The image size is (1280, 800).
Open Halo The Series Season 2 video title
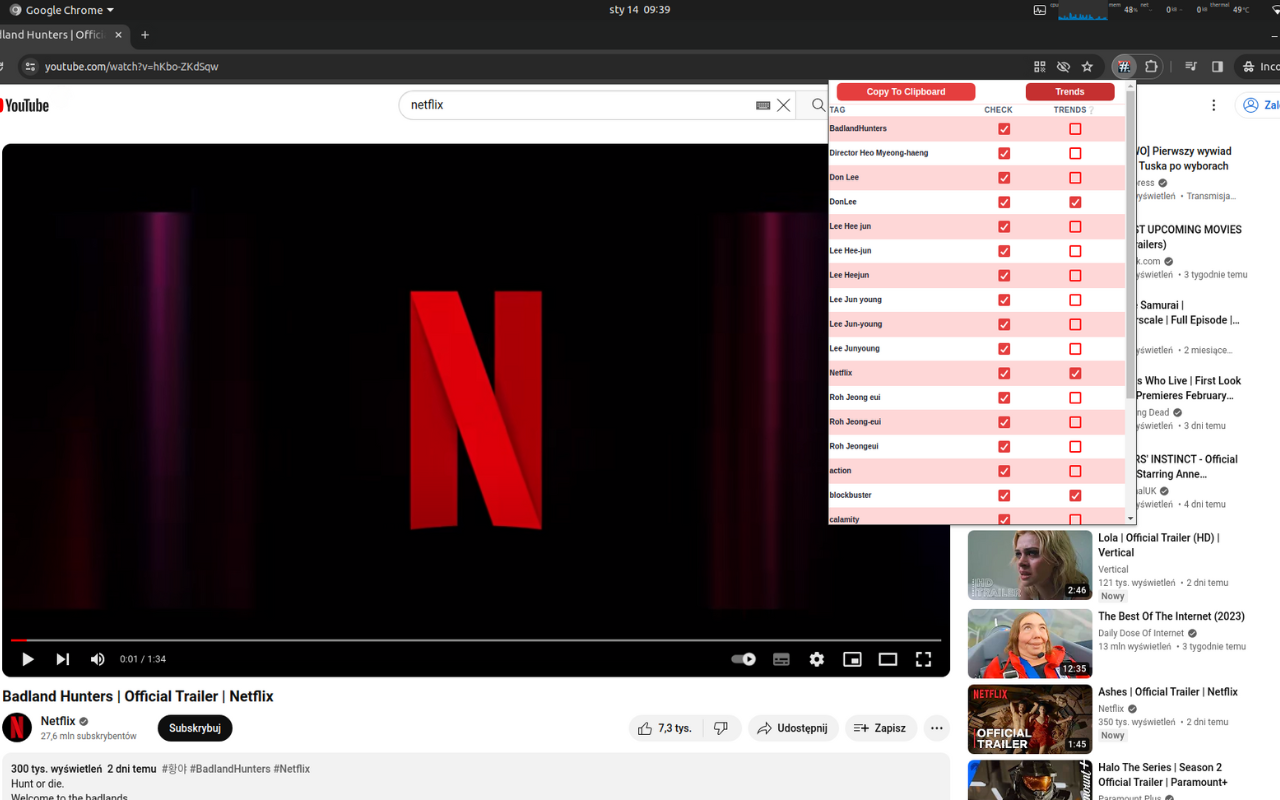point(1162,775)
